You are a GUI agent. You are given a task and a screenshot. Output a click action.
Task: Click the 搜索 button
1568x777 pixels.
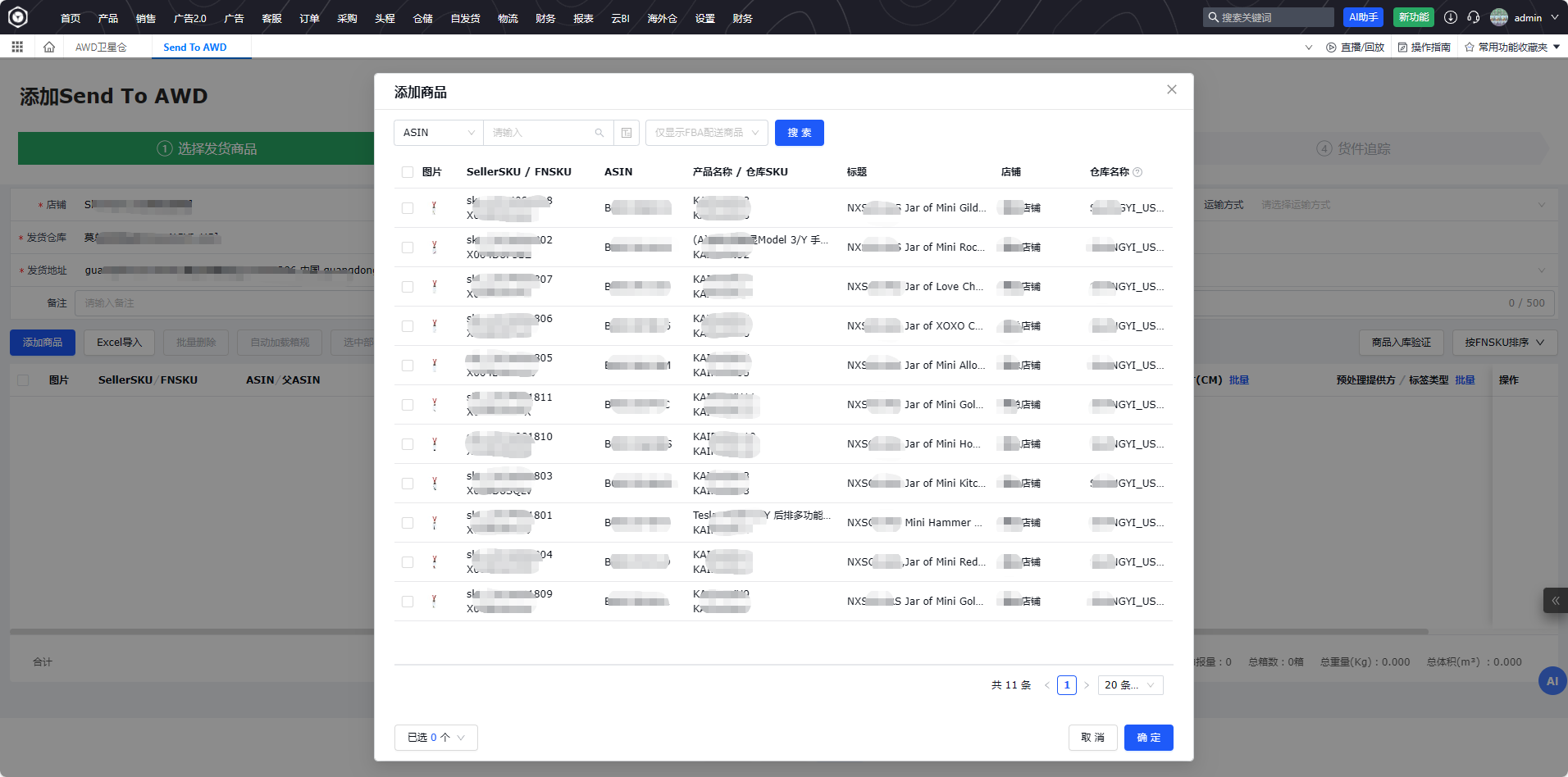[799, 133]
